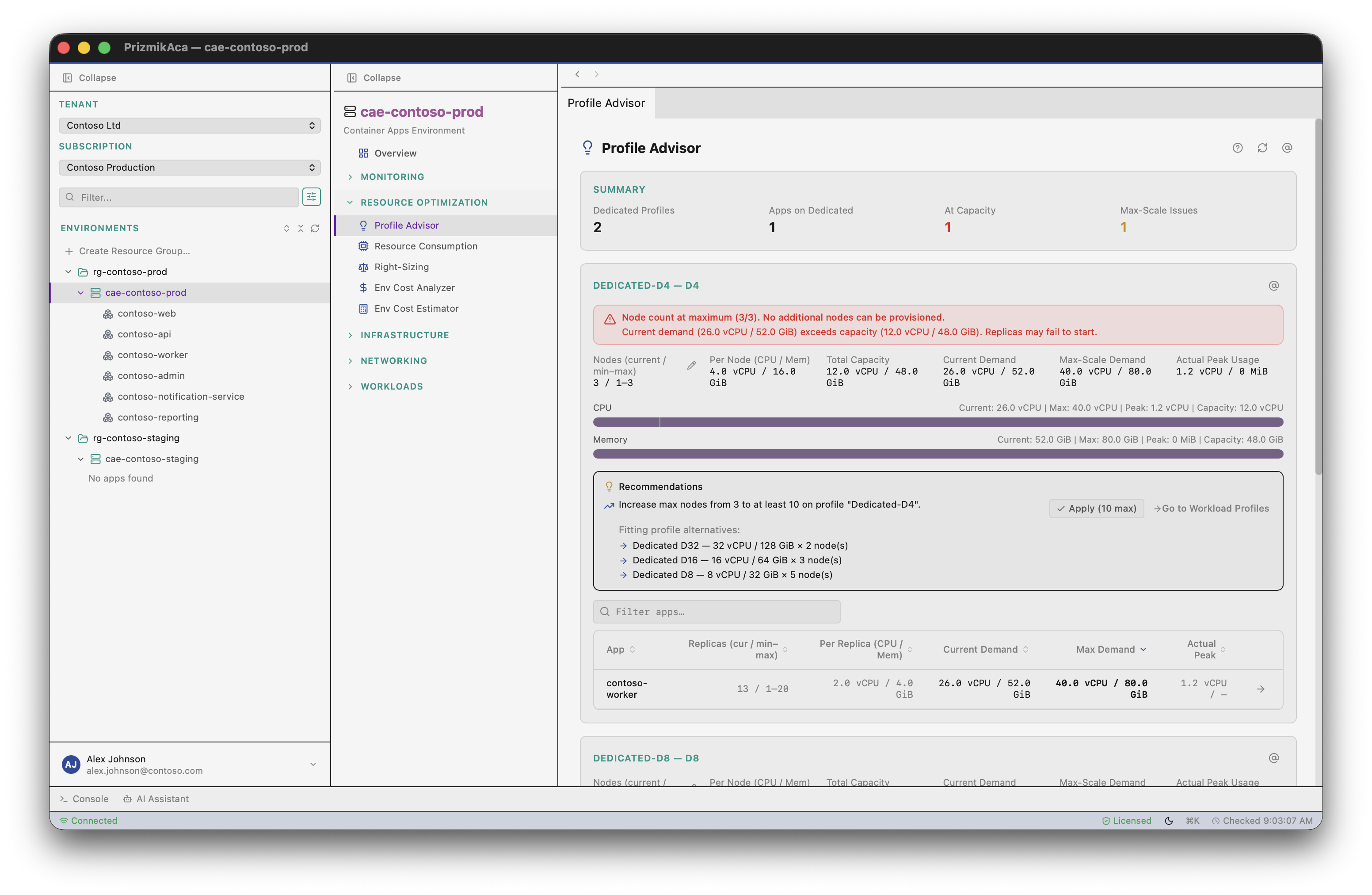1372x895 pixels.
Task: Click the Memory usage bar for Dedicated-D4
Action: 938,455
